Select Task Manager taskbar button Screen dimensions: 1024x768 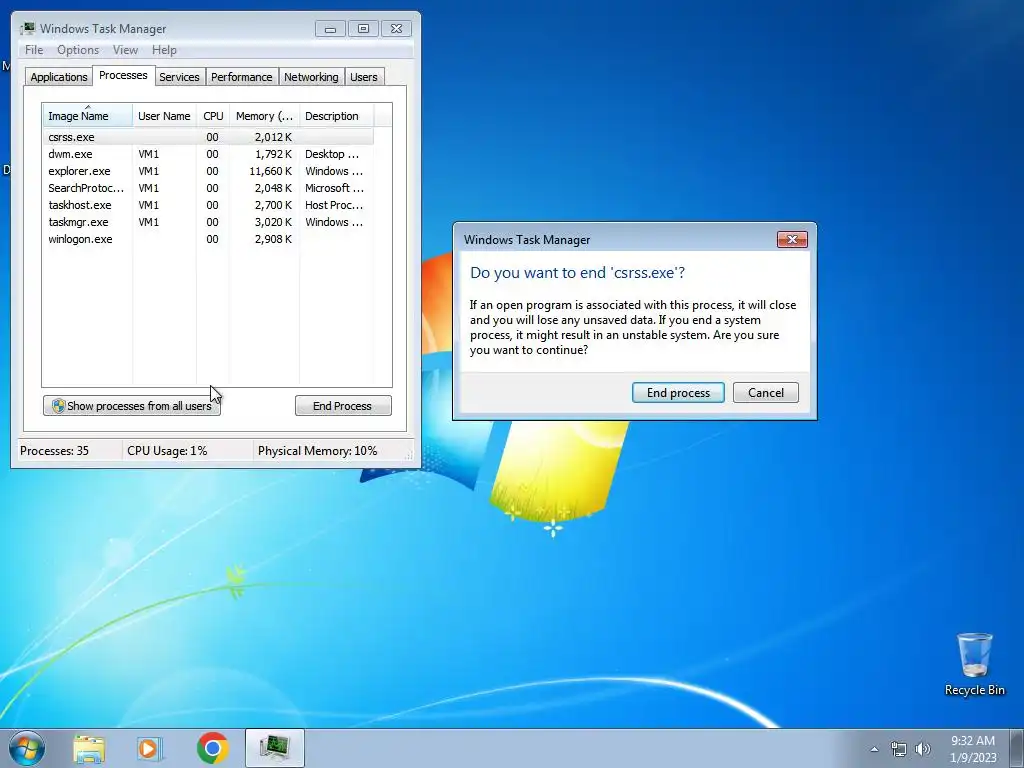pos(275,748)
